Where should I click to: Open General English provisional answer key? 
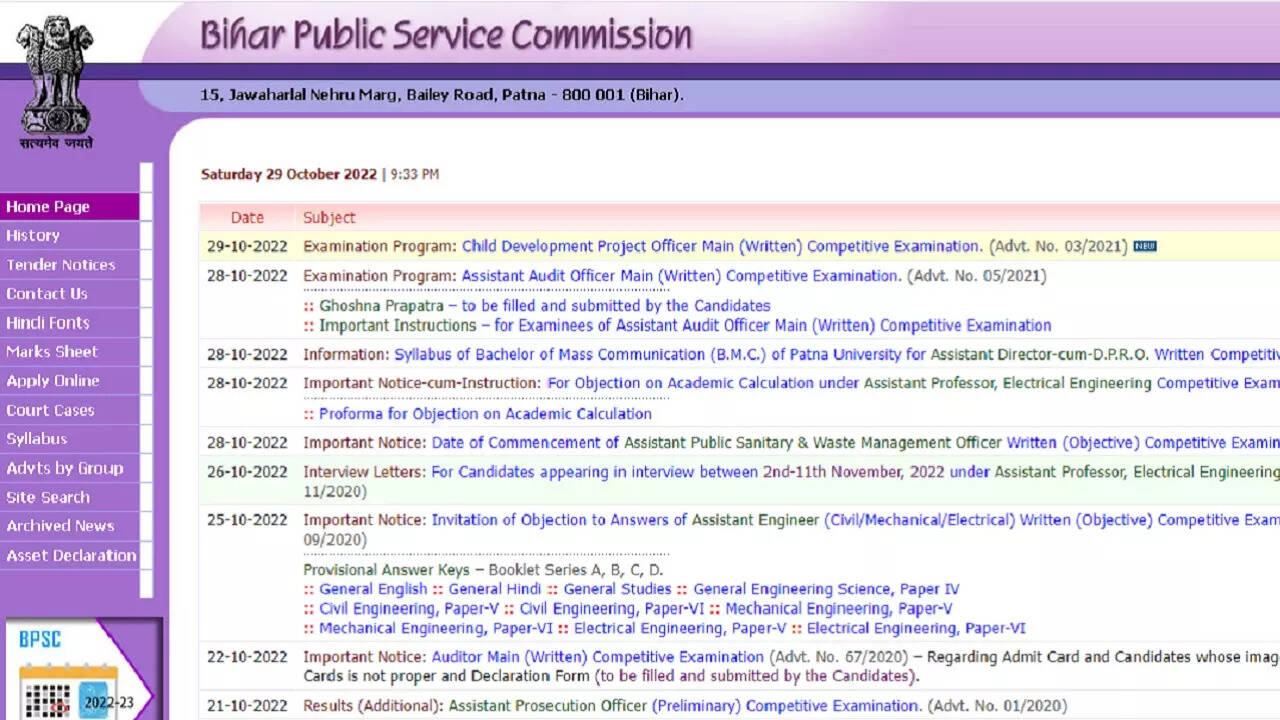point(373,589)
